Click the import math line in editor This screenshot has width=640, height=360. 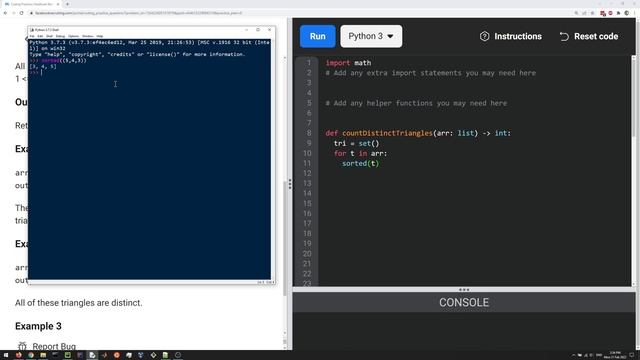[x=348, y=63]
